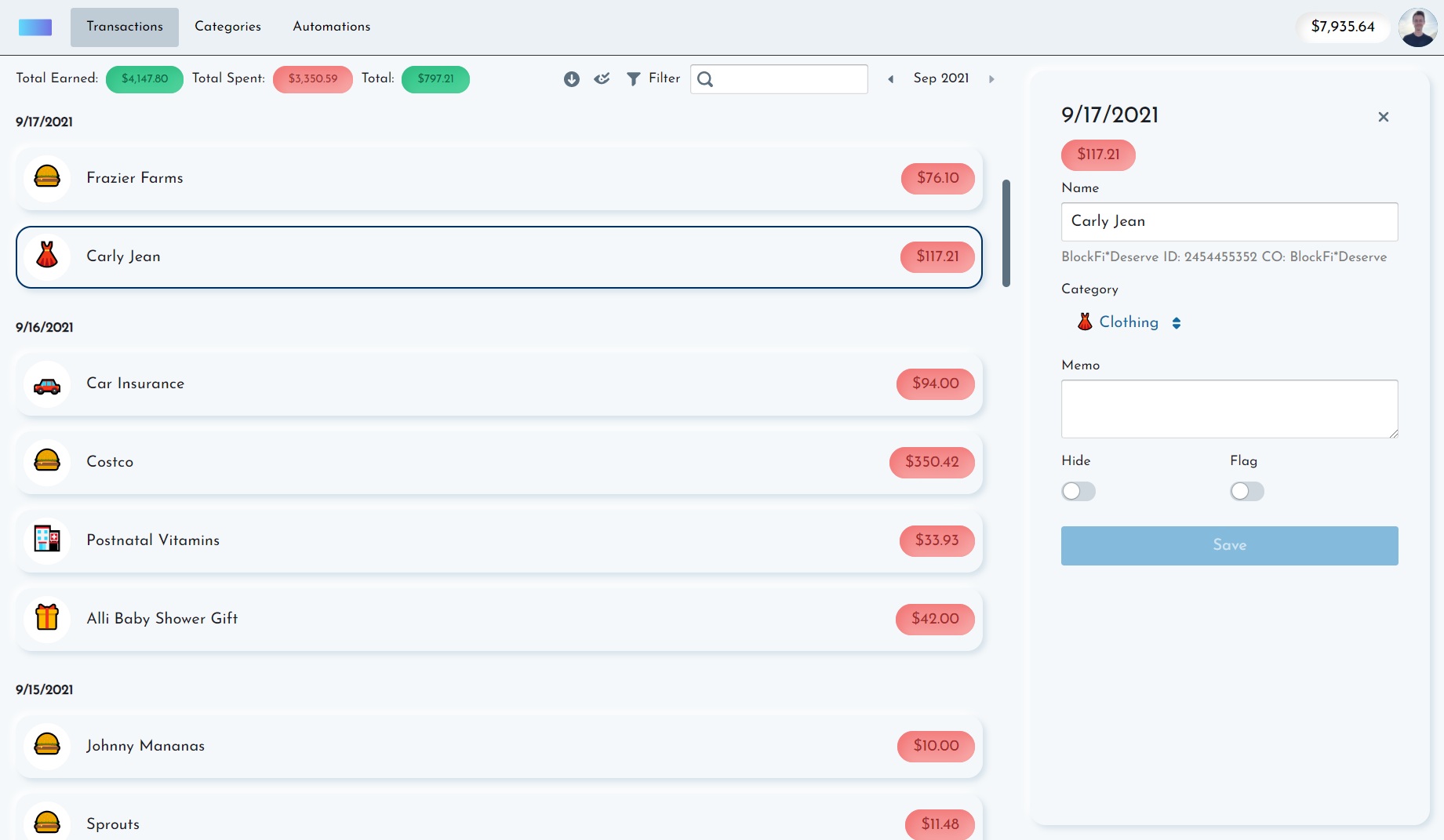
Task: Open the Johnny Mananas transaction
Action: [x=499, y=747]
